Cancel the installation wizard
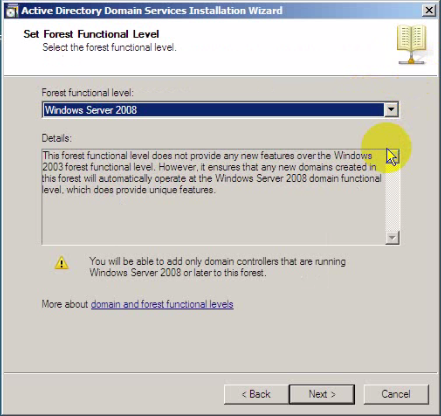 click(x=396, y=394)
